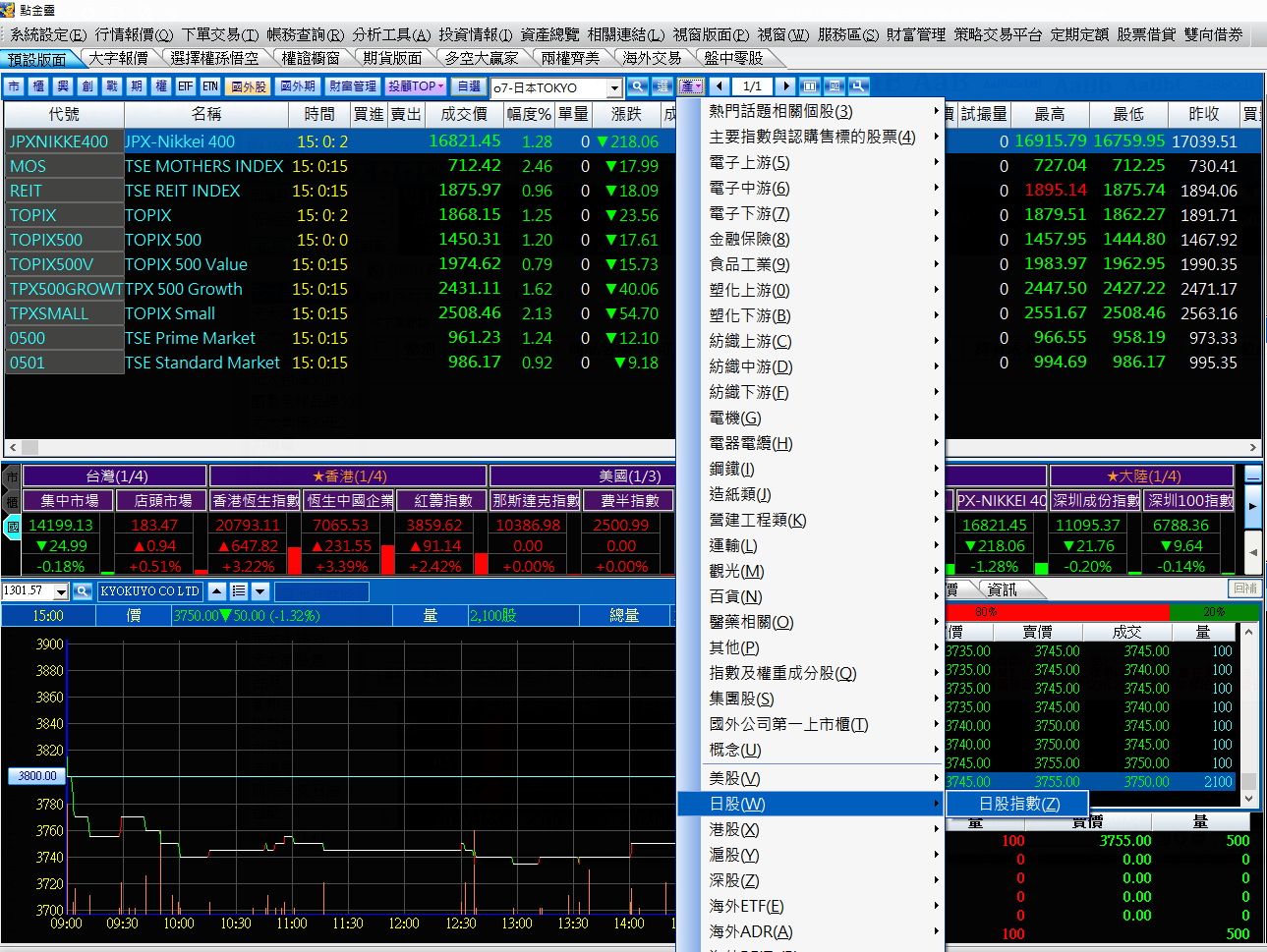Click the ★香港(1/4) region header

(349, 476)
